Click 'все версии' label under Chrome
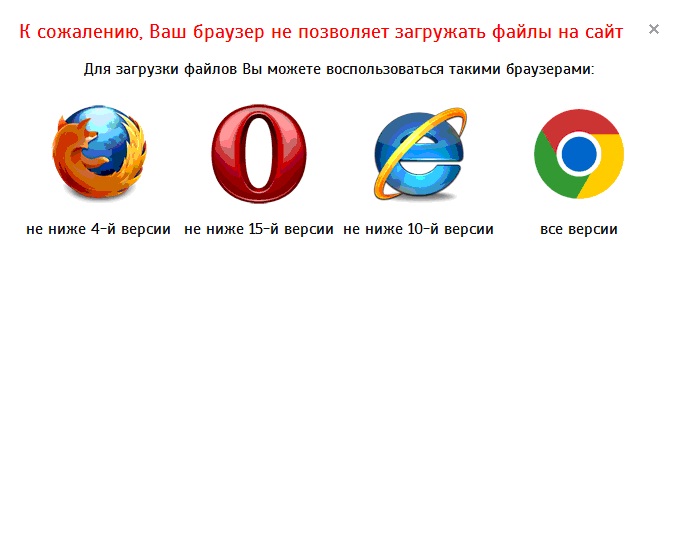The width and height of the screenshot is (677, 540). (x=579, y=229)
